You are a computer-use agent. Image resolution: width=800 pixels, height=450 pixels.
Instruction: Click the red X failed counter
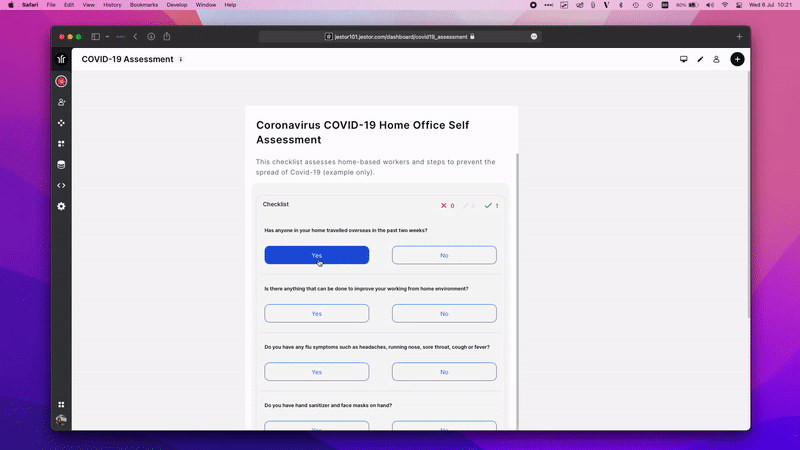point(447,206)
